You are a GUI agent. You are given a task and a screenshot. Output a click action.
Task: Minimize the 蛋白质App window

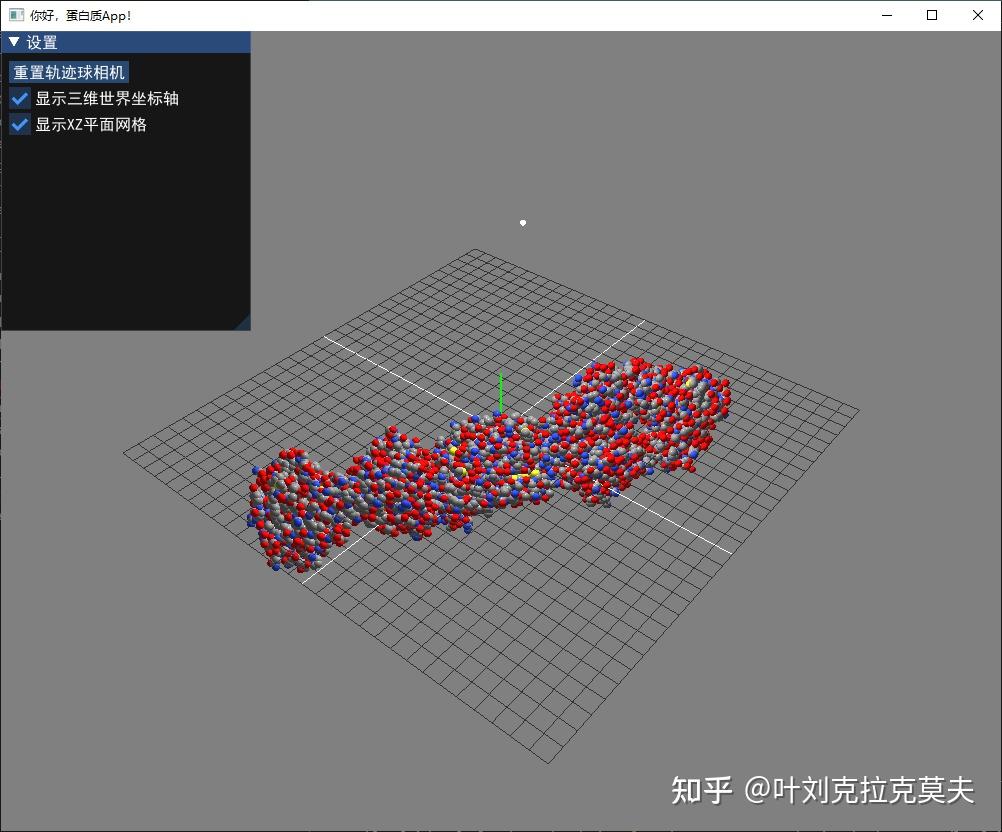(x=887, y=15)
